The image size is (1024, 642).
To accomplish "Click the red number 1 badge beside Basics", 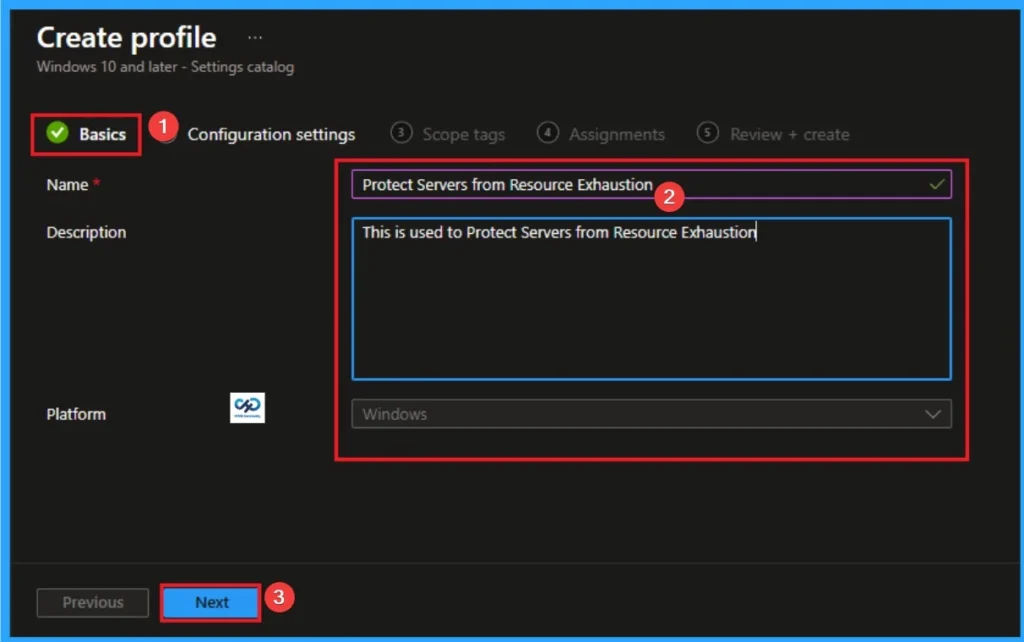I will click(162, 128).
